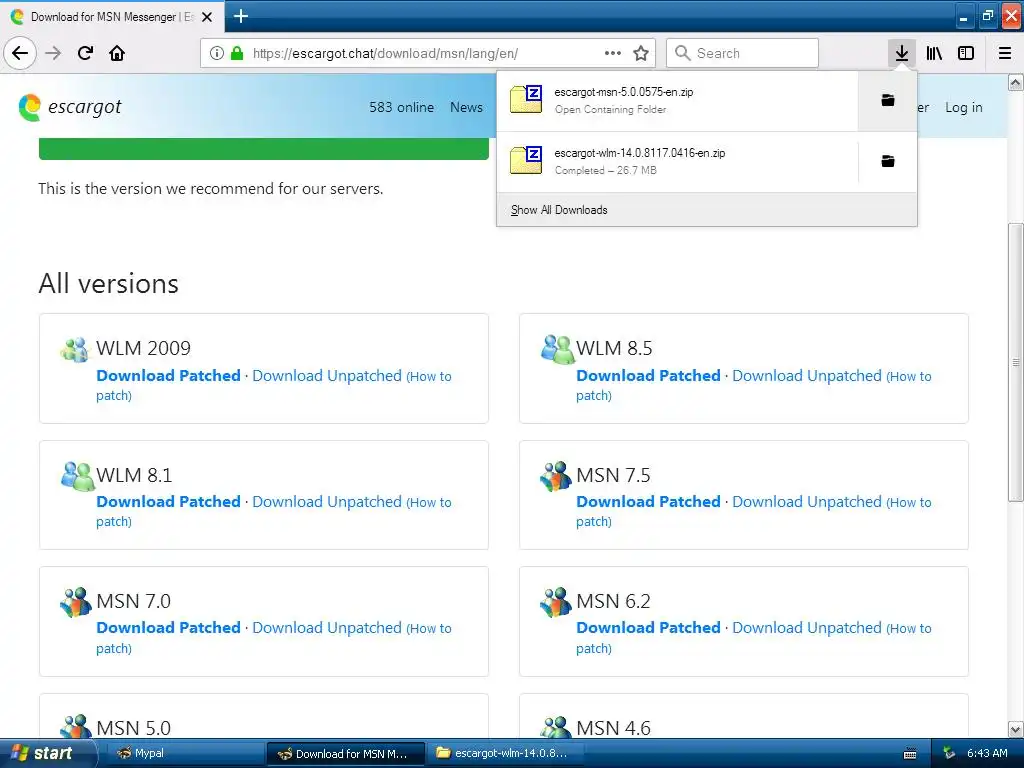Open the escargot-msn-5.0.0575-en.zip download entry
This screenshot has height=768, width=1024.
point(677,101)
